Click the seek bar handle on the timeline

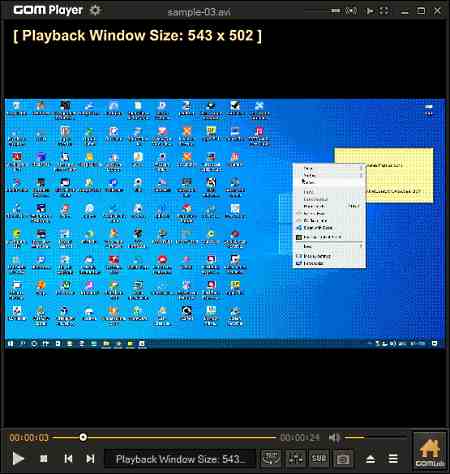[x=83, y=437]
